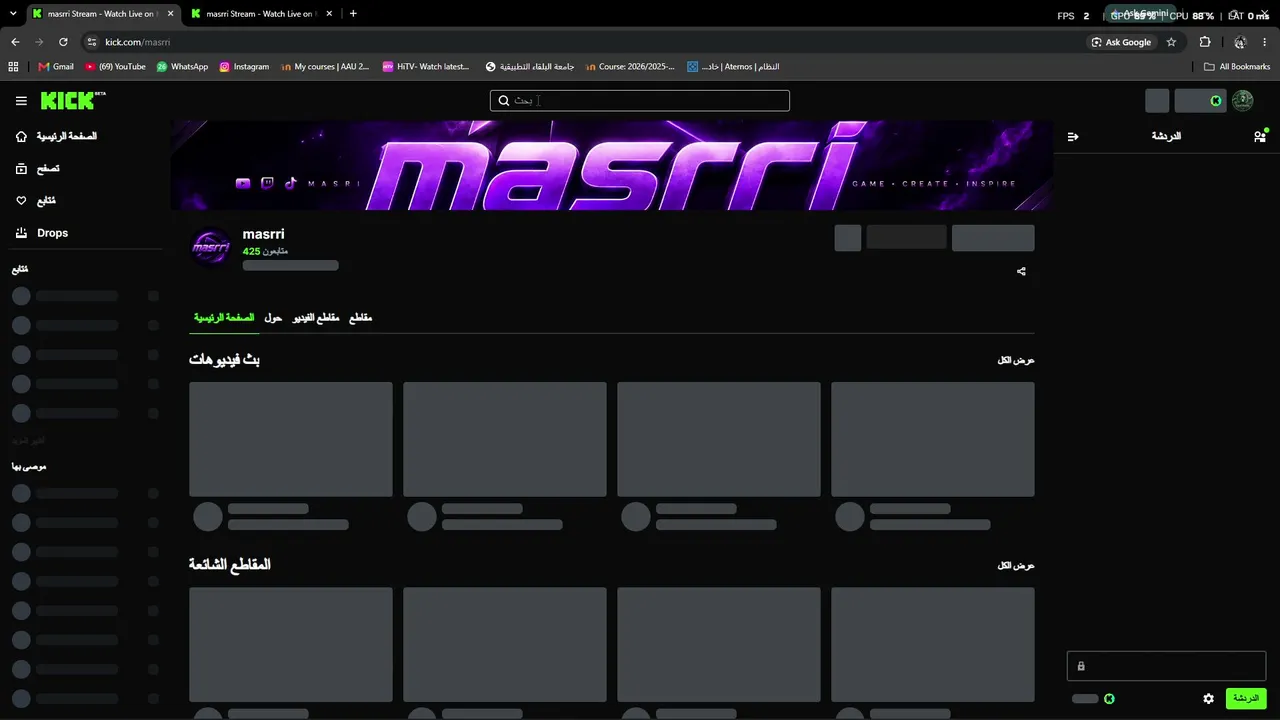The image size is (1280, 720).
Task: Click the masrri channel banner
Action: [x=611, y=166]
